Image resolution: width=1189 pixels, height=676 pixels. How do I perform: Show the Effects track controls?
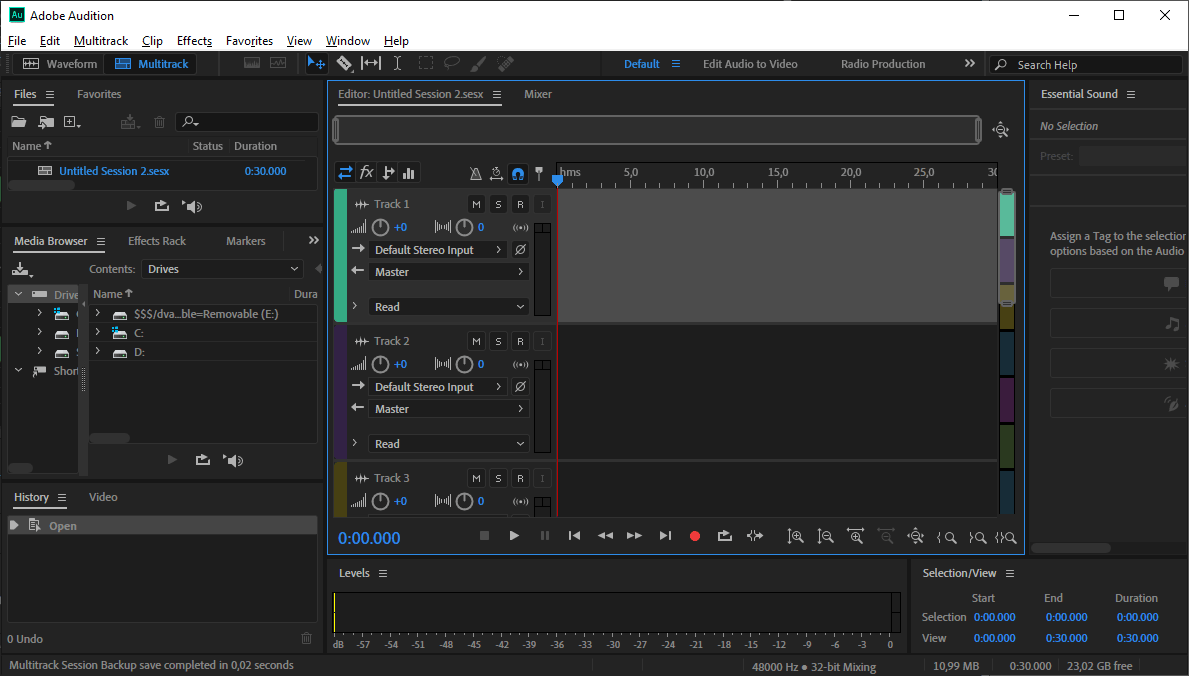[x=366, y=173]
